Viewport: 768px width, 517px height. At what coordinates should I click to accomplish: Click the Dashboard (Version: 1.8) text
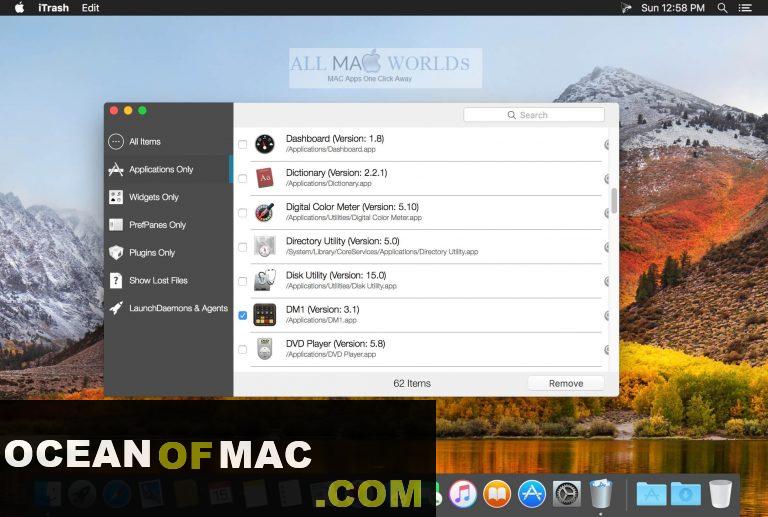[335, 139]
